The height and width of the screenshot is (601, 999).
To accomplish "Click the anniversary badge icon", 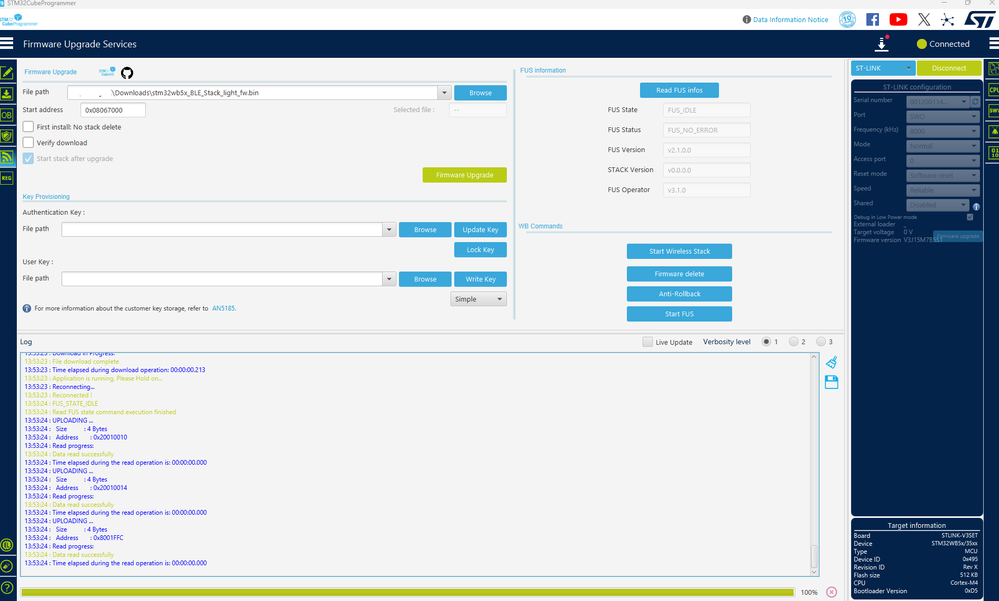I will (847, 19).
